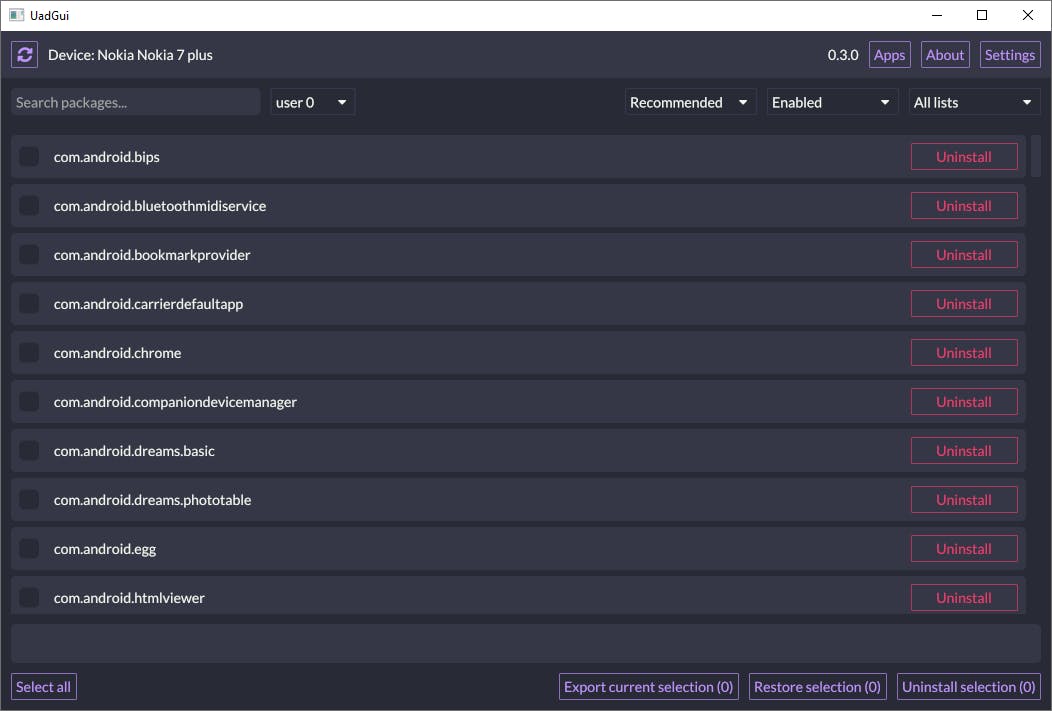Screen dimensions: 1052x711
Task: Select the com.android.bookmarkprovider checkbox
Action: pyautogui.click(x=29, y=255)
